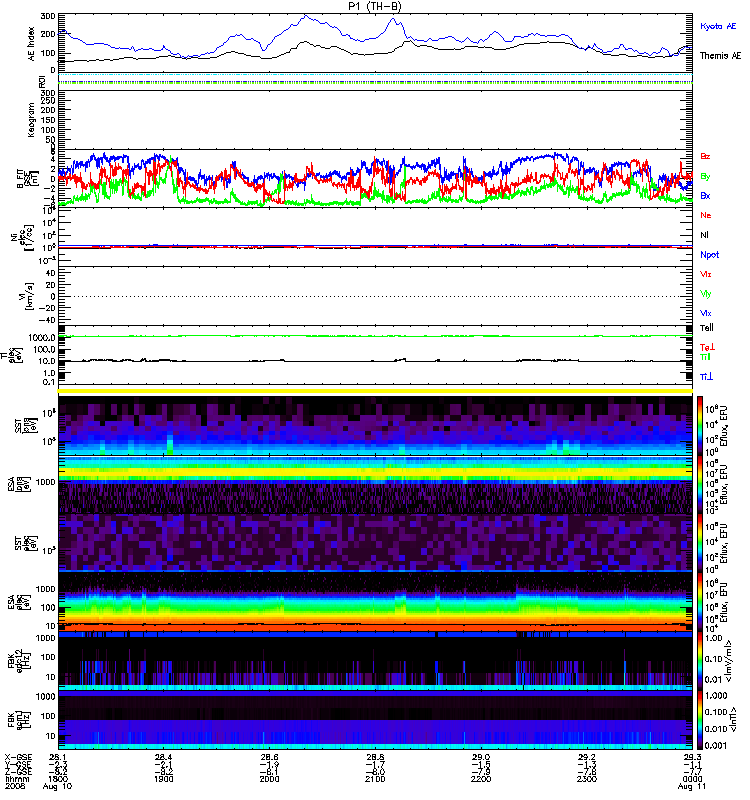The height and width of the screenshot is (800, 750).
Task: Click the 28.8 X-position label
Action: pyautogui.click(x=375, y=757)
